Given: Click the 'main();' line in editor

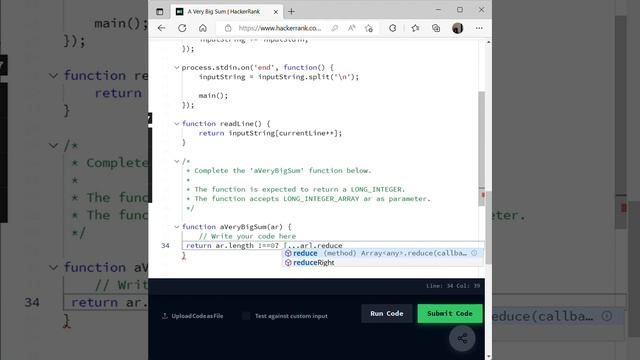Looking at the screenshot, I should [x=213, y=96].
